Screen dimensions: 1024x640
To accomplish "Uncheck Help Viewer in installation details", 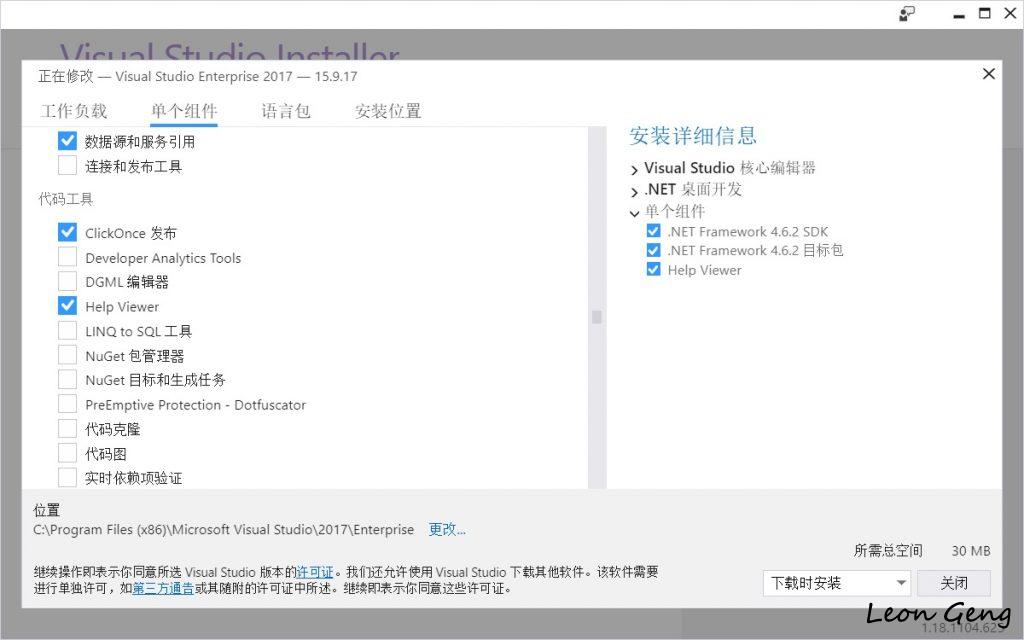I will tap(653, 270).
